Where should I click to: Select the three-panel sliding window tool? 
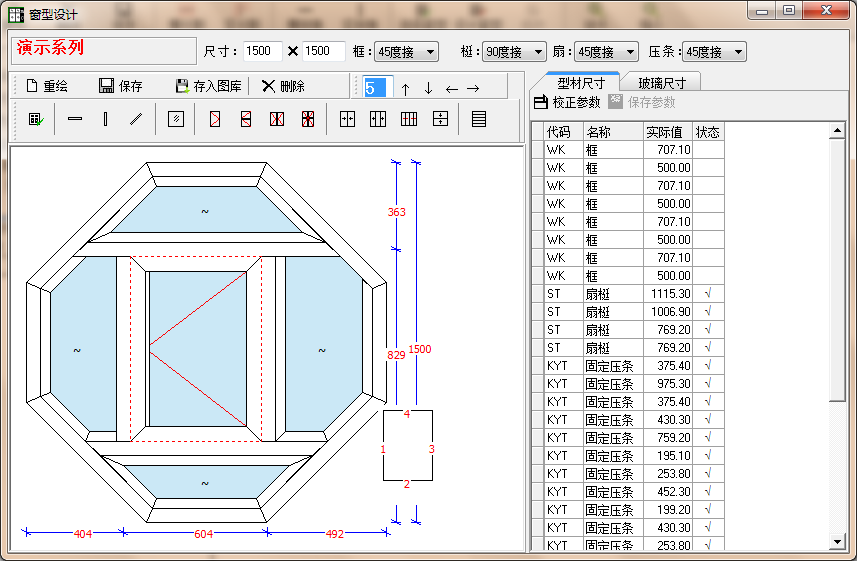click(378, 119)
